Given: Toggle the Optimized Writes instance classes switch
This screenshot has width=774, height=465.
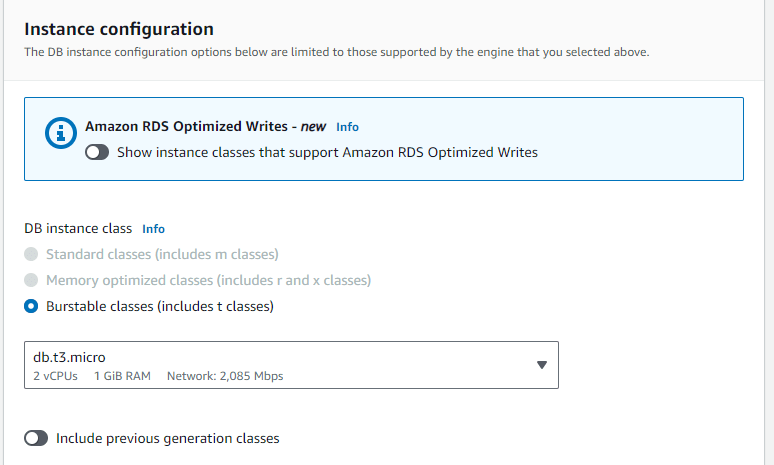Looking at the screenshot, I should 97,153.
